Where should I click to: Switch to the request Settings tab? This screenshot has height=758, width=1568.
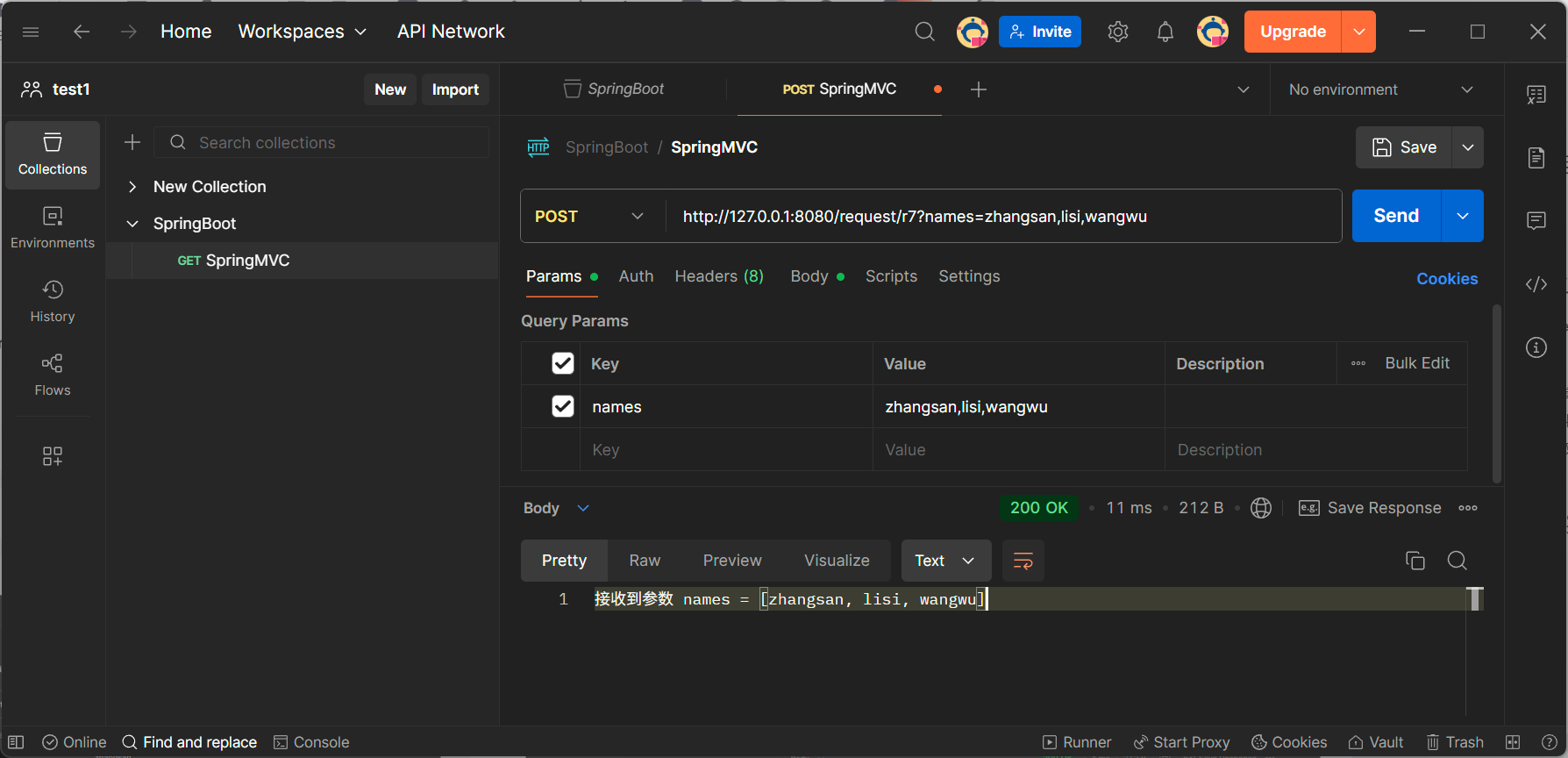[969, 276]
